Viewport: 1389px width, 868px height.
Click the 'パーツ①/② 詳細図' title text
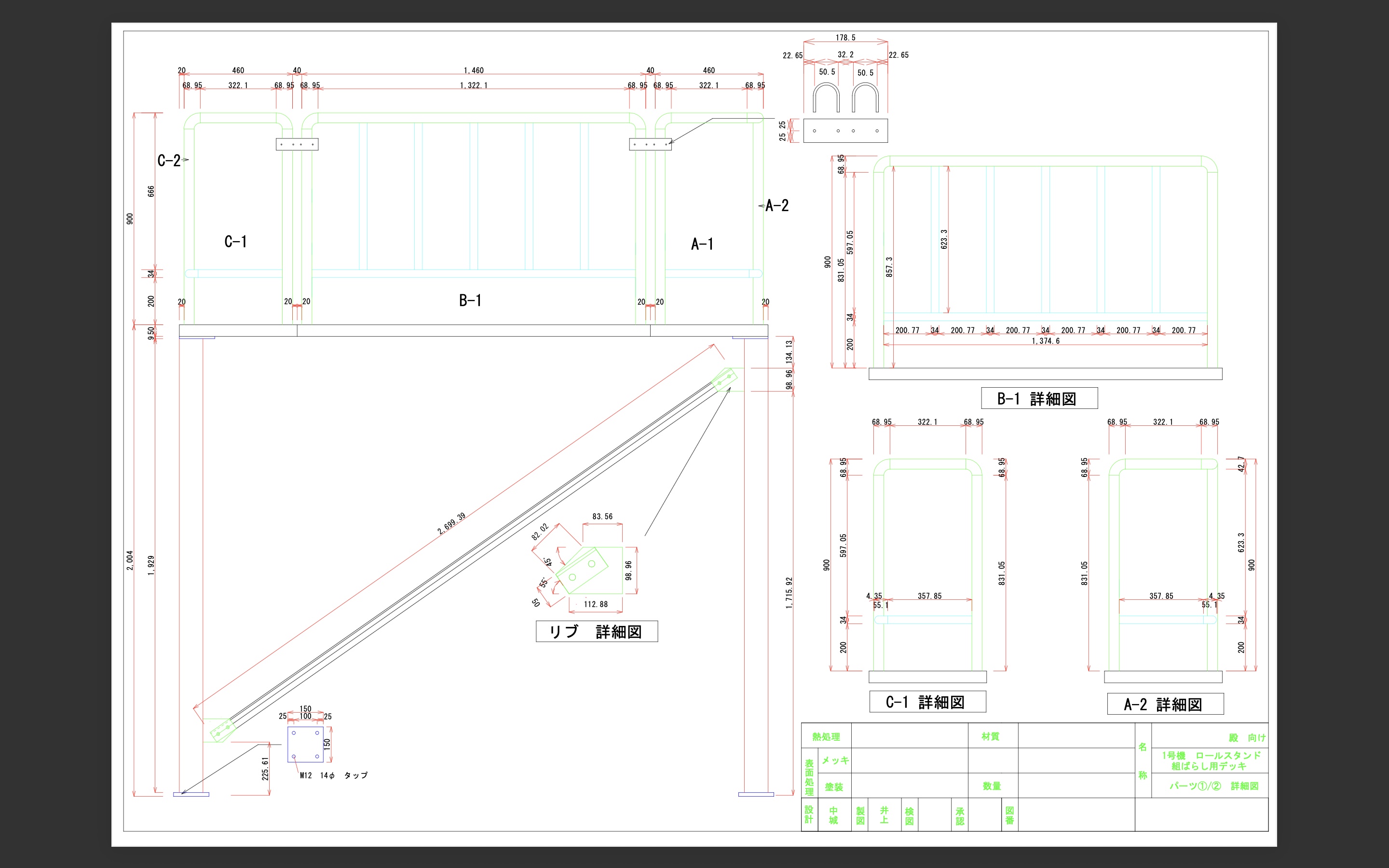(x=1214, y=786)
